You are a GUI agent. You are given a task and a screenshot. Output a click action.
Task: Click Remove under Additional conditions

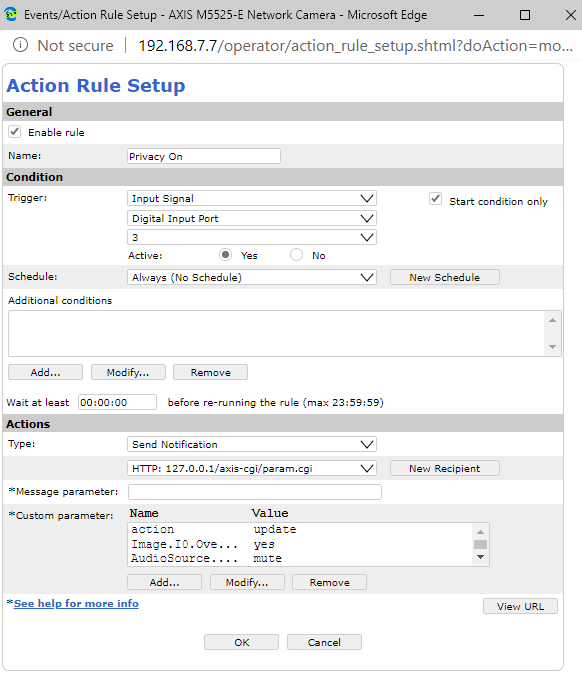pyautogui.click(x=210, y=372)
